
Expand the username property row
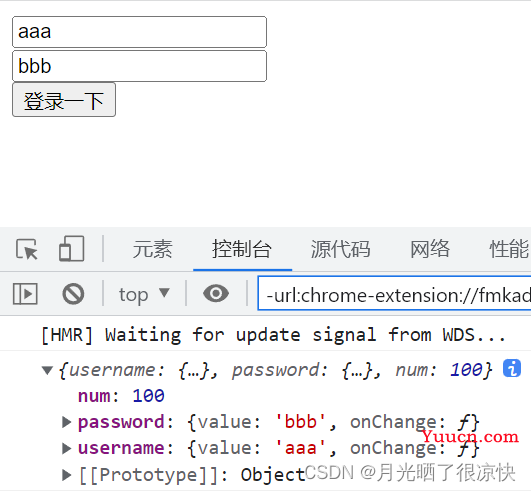(67, 448)
